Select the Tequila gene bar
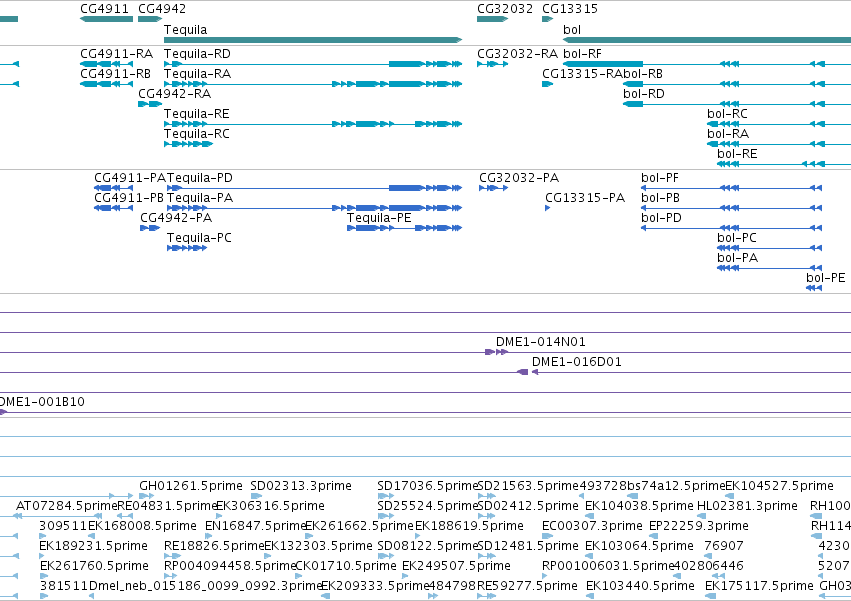Image resolution: width=851 pixels, height=601 pixels. point(313,40)
